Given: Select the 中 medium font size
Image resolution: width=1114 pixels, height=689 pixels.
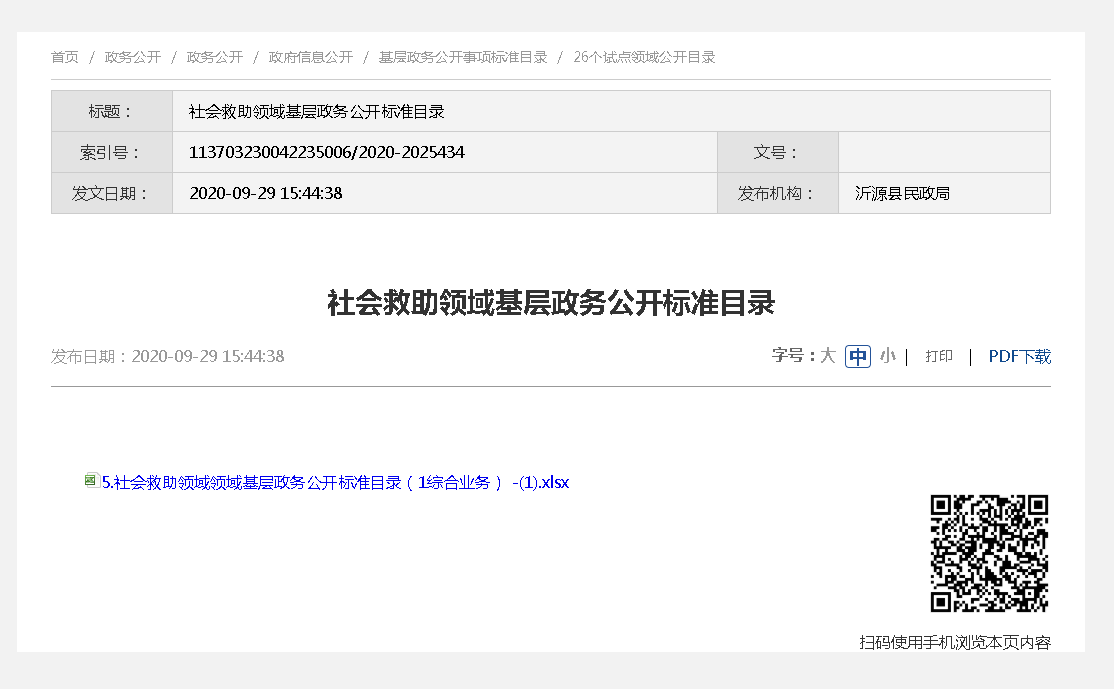Looking at the screenshot, I should coord(858,356).
